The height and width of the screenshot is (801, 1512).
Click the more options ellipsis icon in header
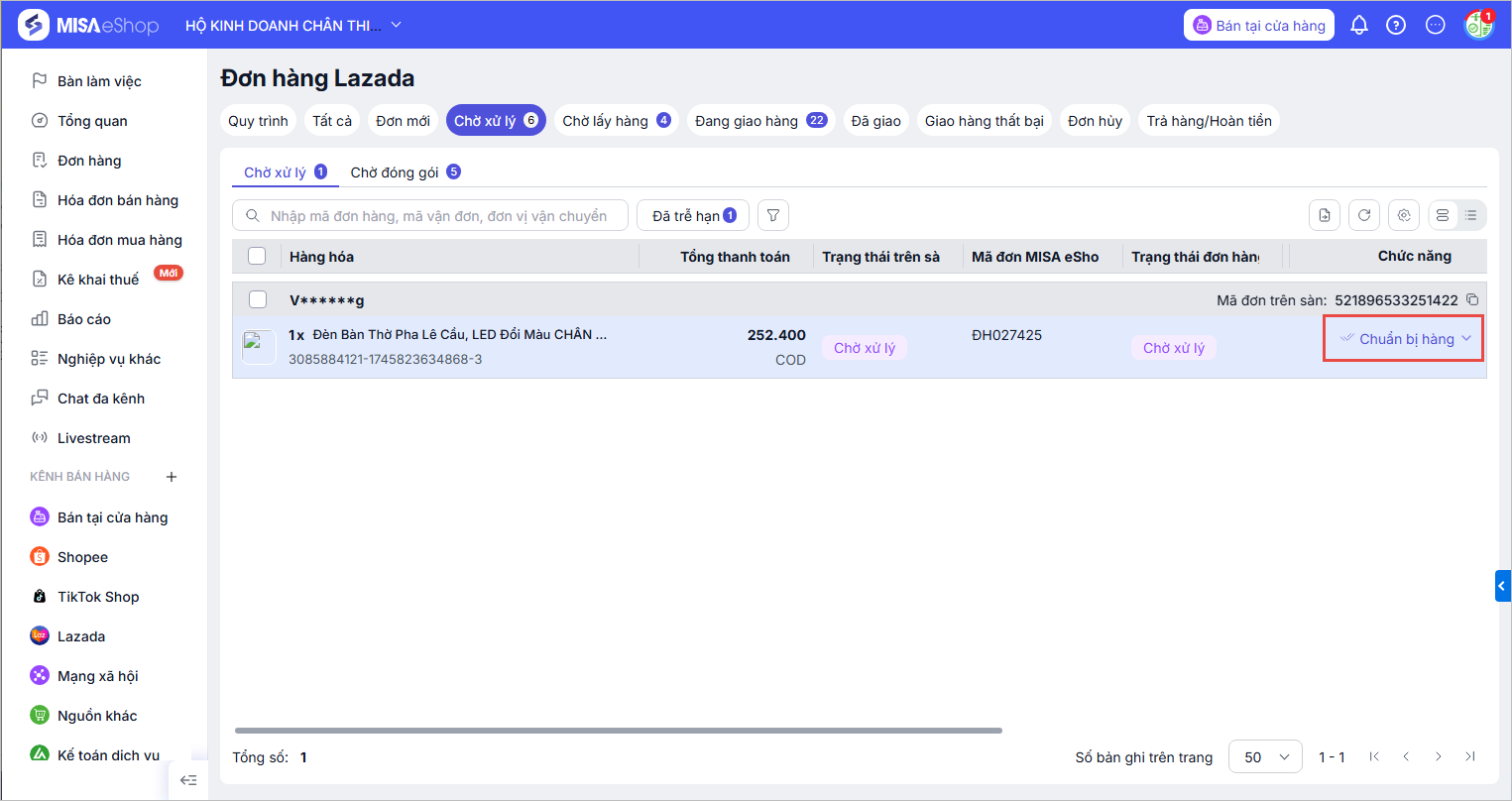tap(1436, 25)
